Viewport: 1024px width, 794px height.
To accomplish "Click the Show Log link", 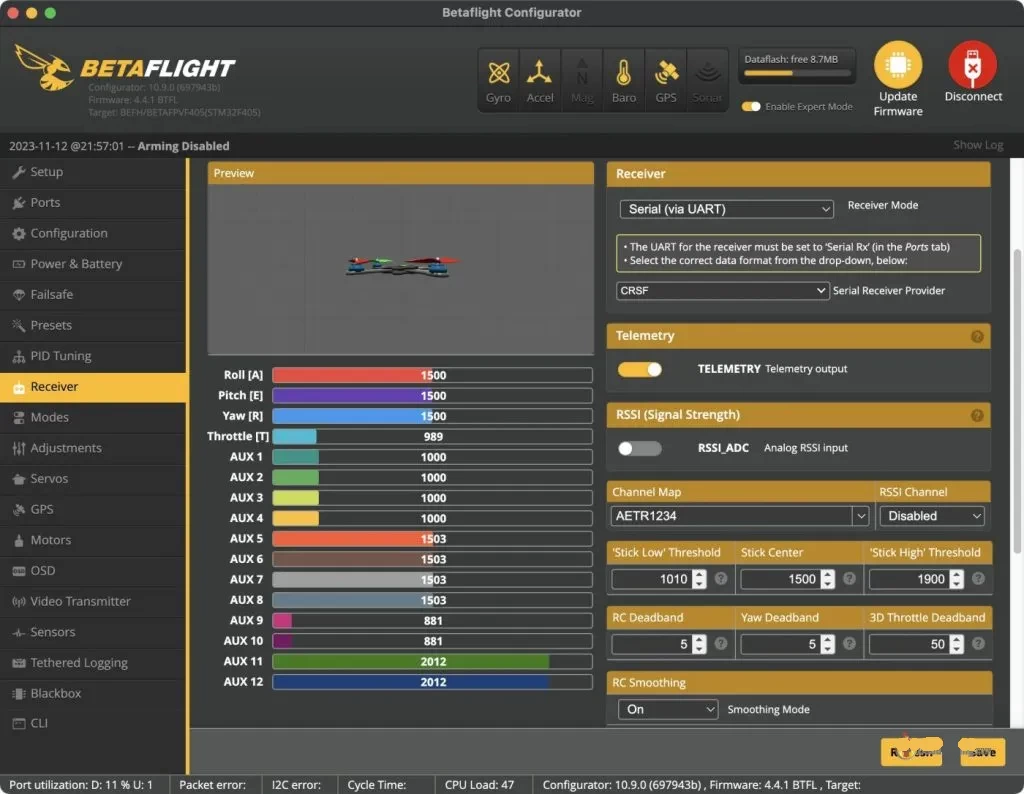I will (978, 145).
